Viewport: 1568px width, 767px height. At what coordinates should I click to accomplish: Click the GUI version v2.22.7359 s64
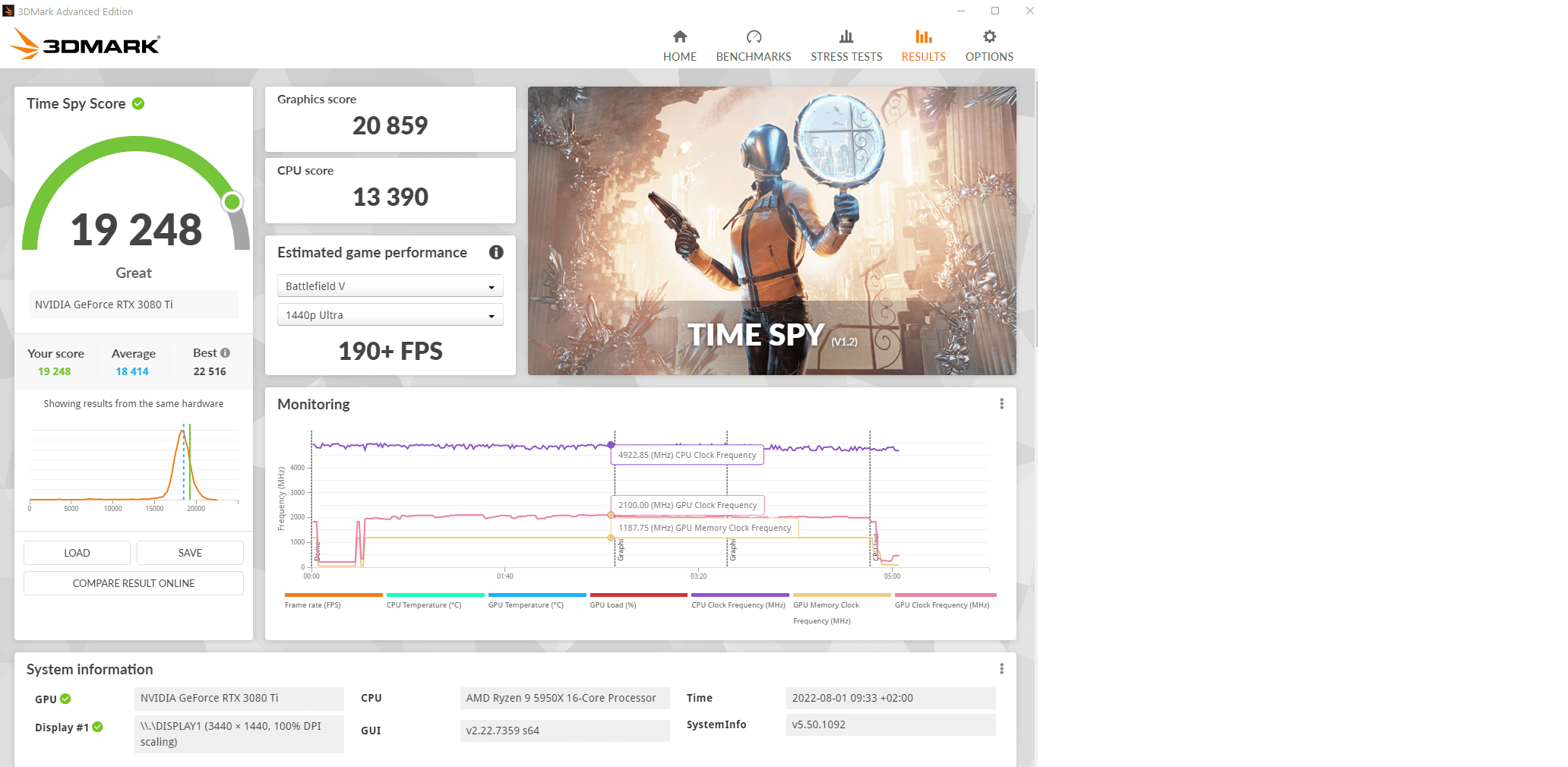(x=565, y=731)
